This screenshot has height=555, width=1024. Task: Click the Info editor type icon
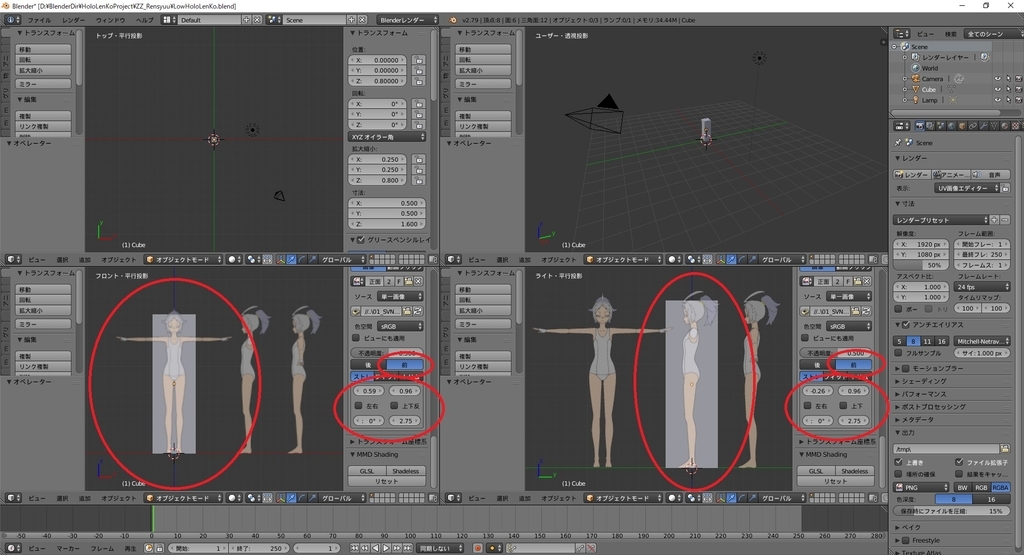click(x=12, y=20)
